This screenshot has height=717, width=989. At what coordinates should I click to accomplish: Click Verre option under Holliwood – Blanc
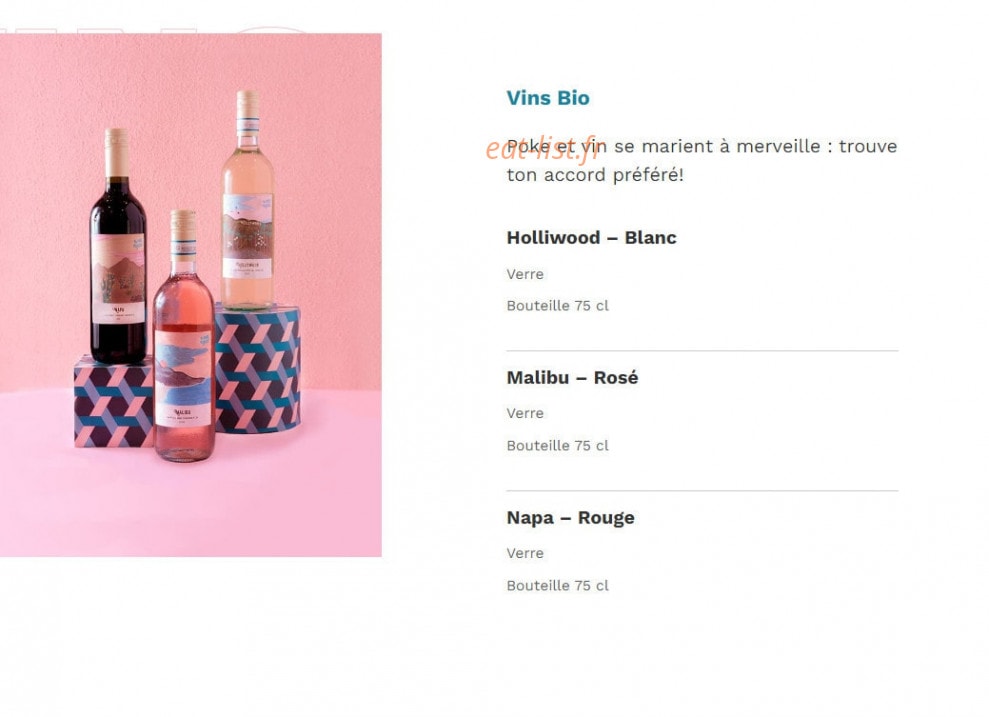pos(525,274)
